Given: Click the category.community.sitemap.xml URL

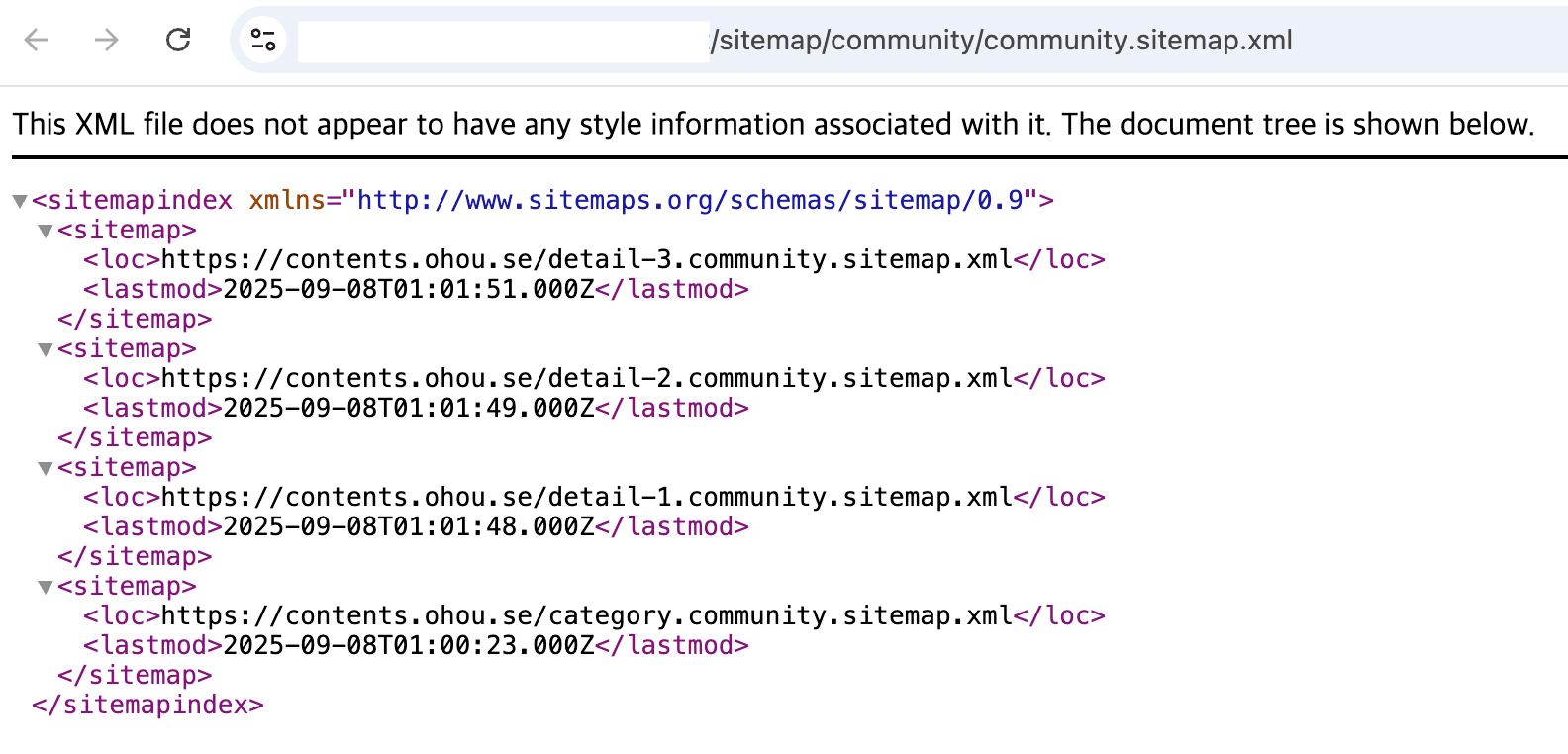Looking at the screenshot, I should point(586,615).
